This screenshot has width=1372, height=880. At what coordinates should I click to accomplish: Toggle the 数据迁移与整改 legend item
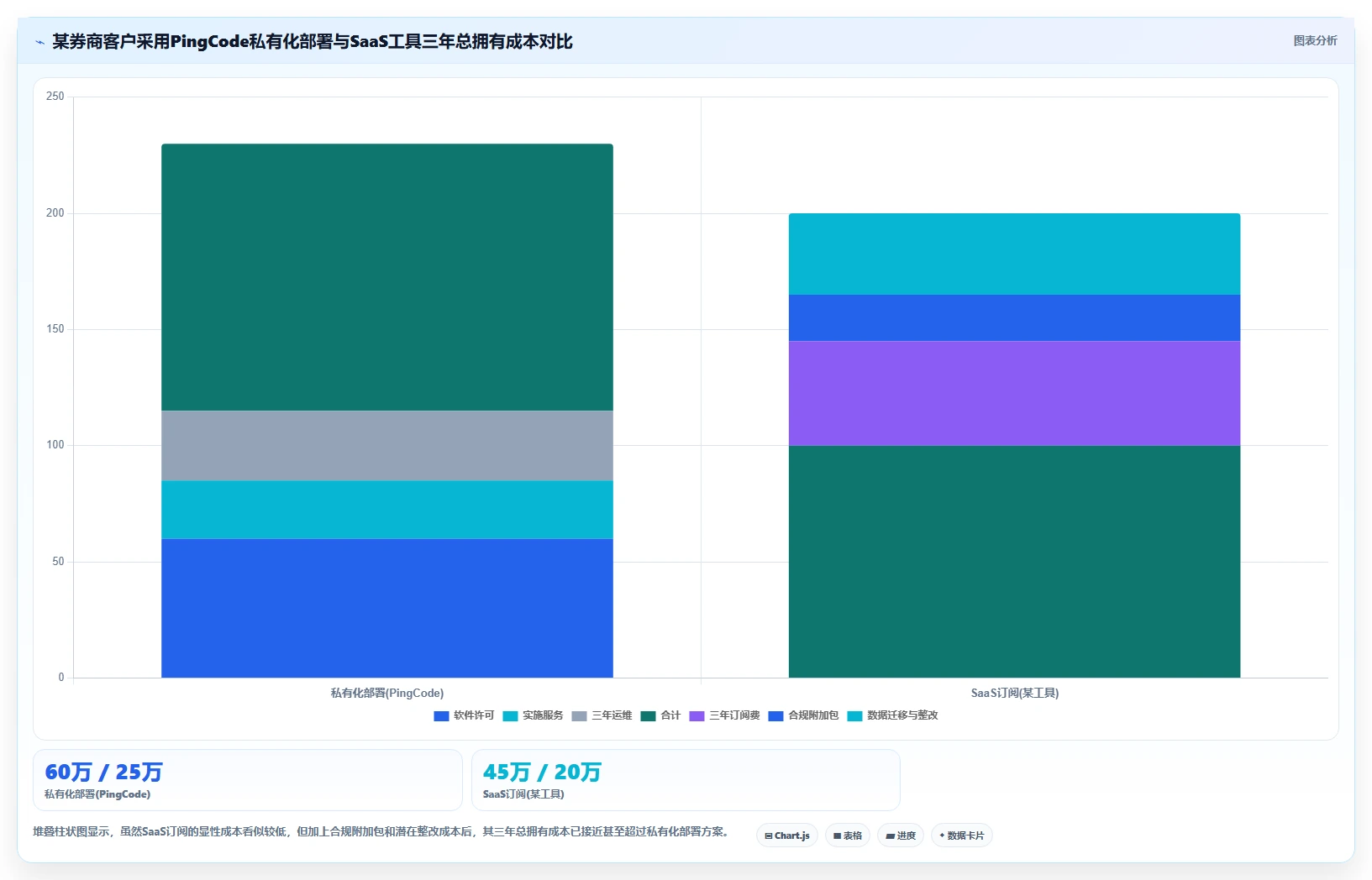[892, 715]
